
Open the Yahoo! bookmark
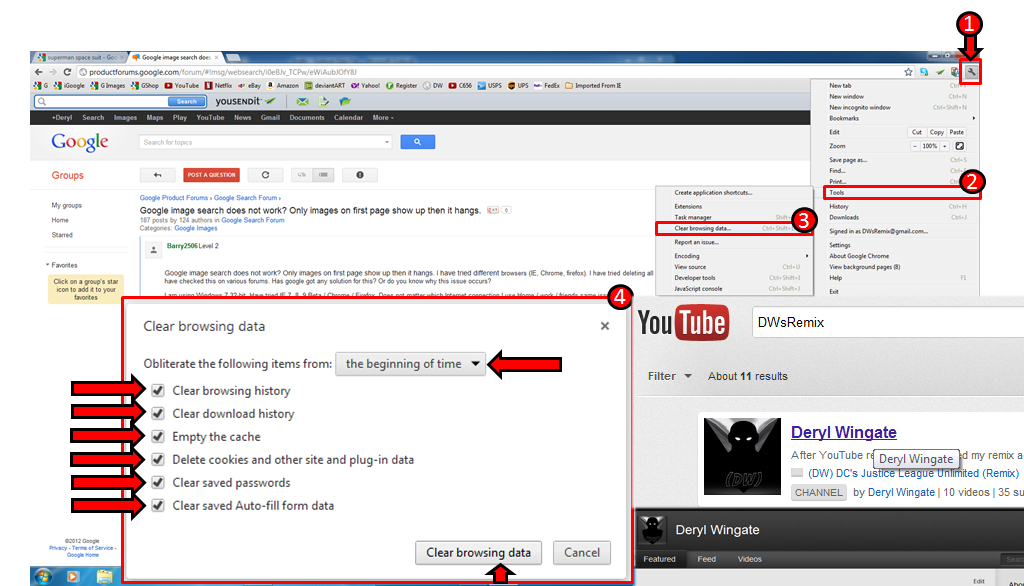coord(365,86)
